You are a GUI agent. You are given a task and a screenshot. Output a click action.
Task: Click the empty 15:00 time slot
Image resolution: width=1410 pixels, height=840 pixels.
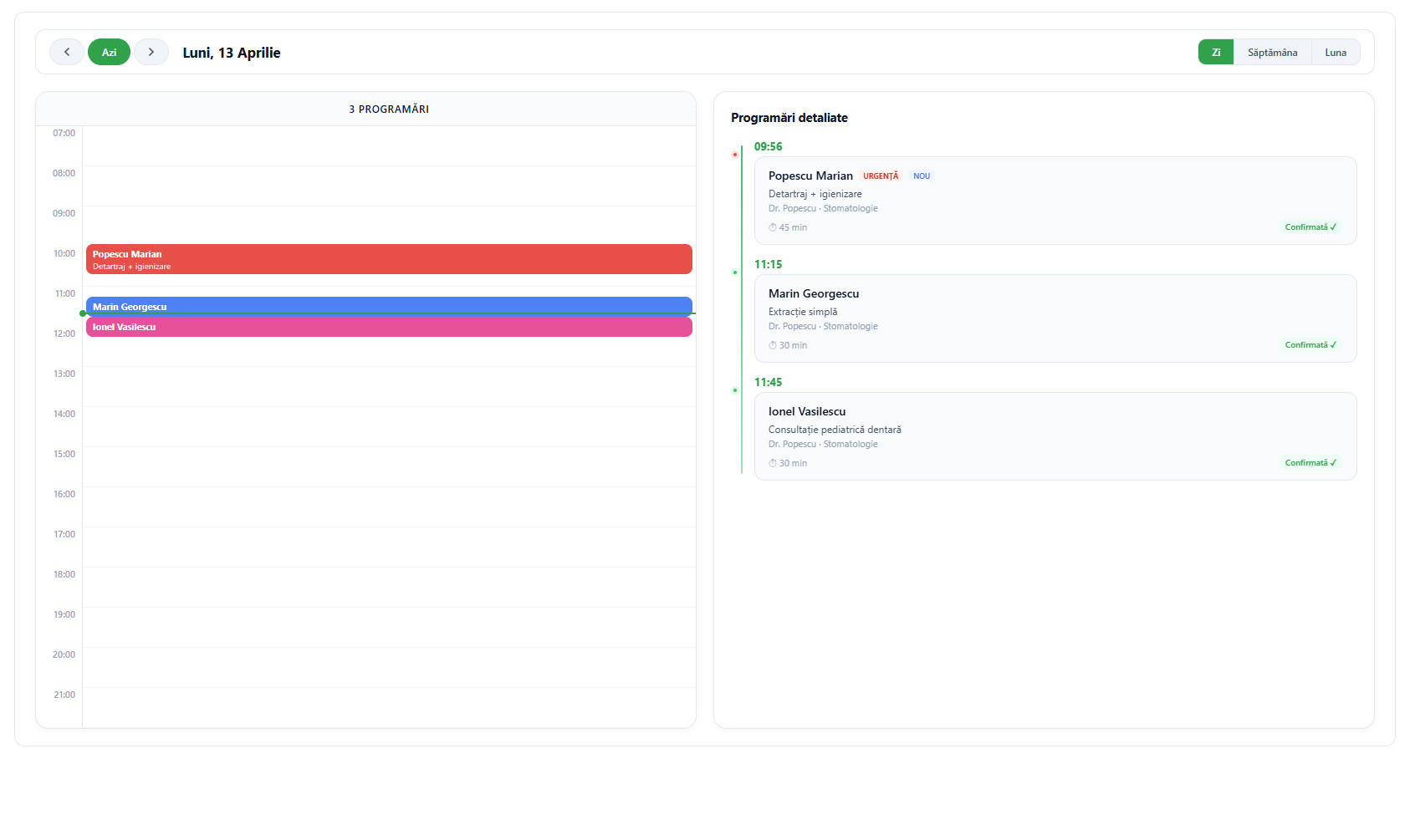coord(389,466)
